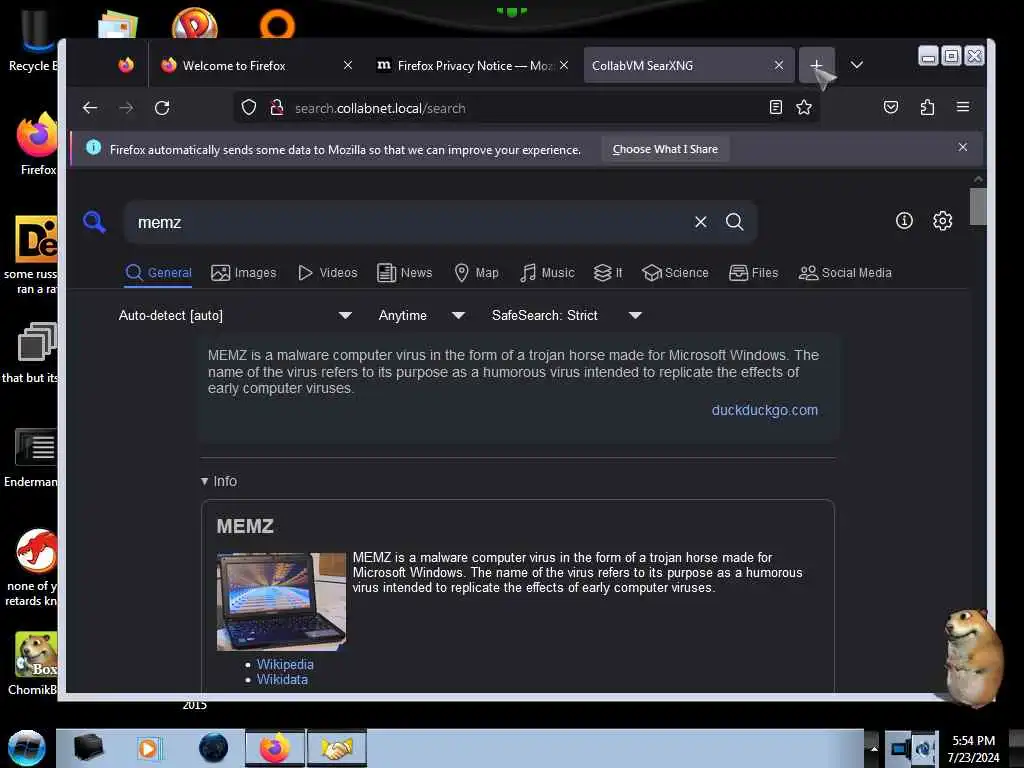
Task: Open the Pocket save icon
Action: click(891, 108)
